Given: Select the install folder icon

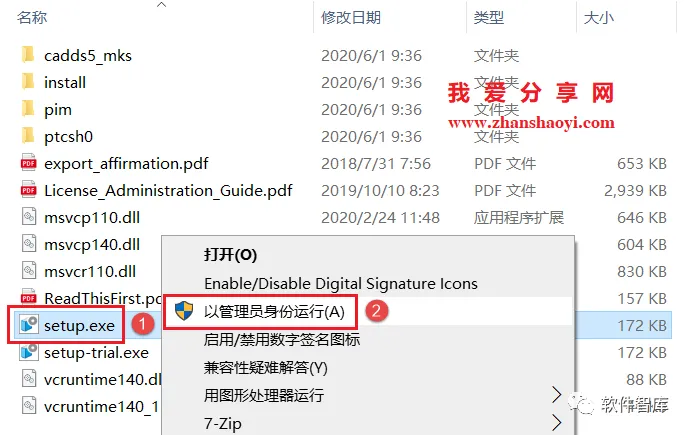Looking at the screenshot, I should click(x=28, y=82).
